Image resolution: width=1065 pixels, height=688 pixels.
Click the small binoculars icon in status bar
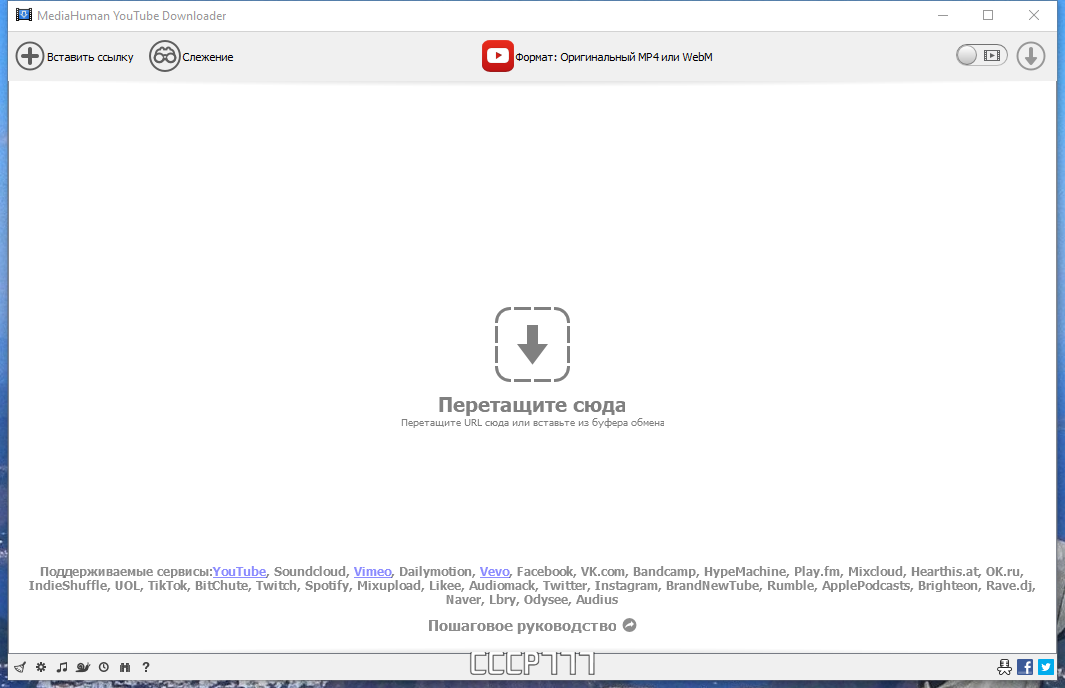(x=124, y=667)
